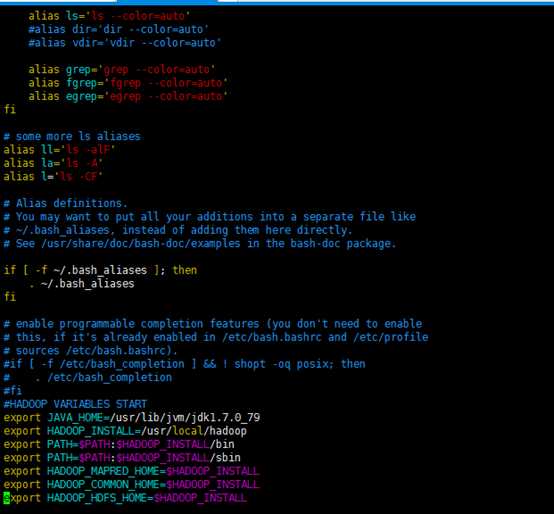Click the comment "# enable programmable completion features"
This screenshot has height=514, width=554.
[213, 324]
